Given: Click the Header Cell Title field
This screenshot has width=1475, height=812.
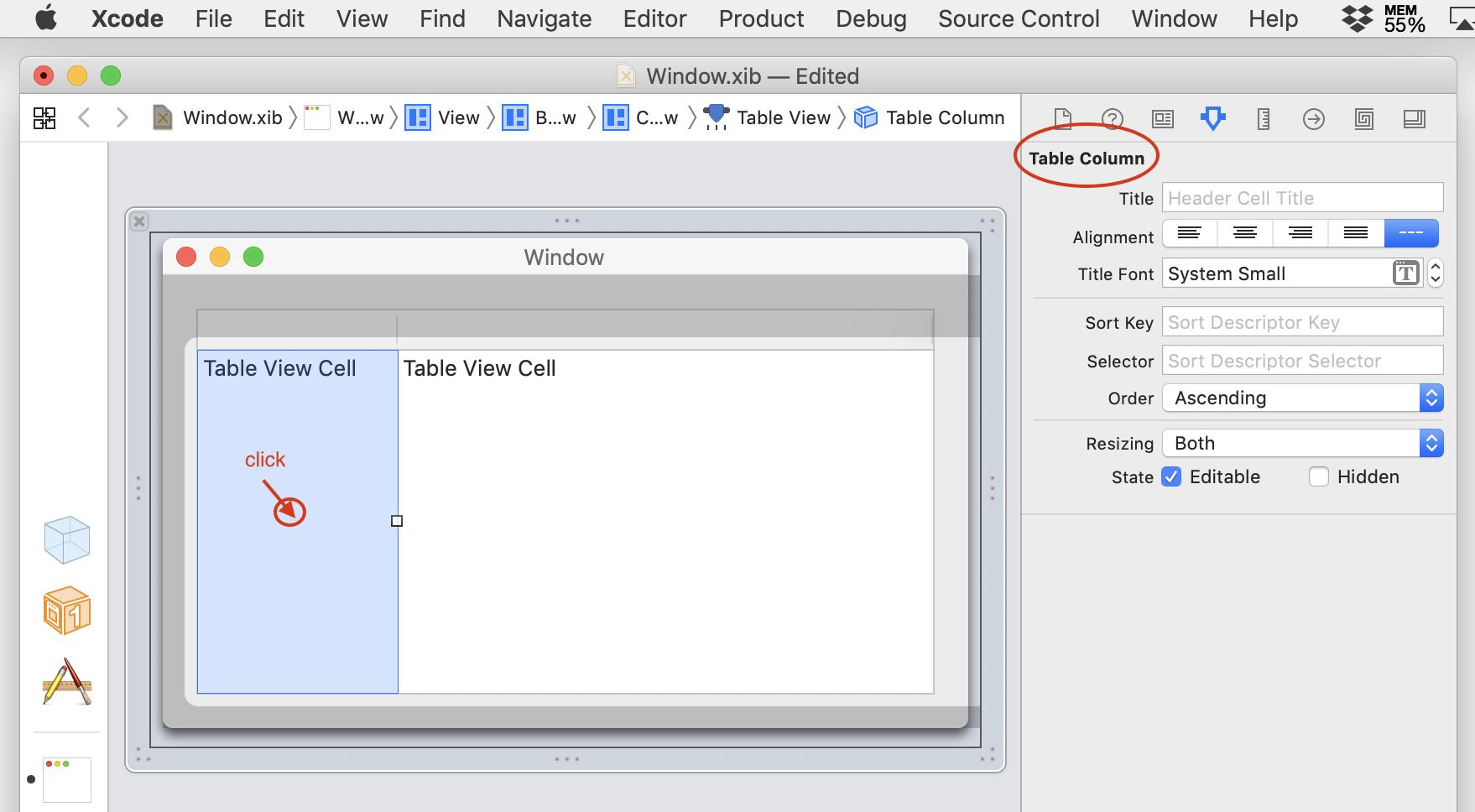Looking at the screenshot, I should [x=1302, y=197].
